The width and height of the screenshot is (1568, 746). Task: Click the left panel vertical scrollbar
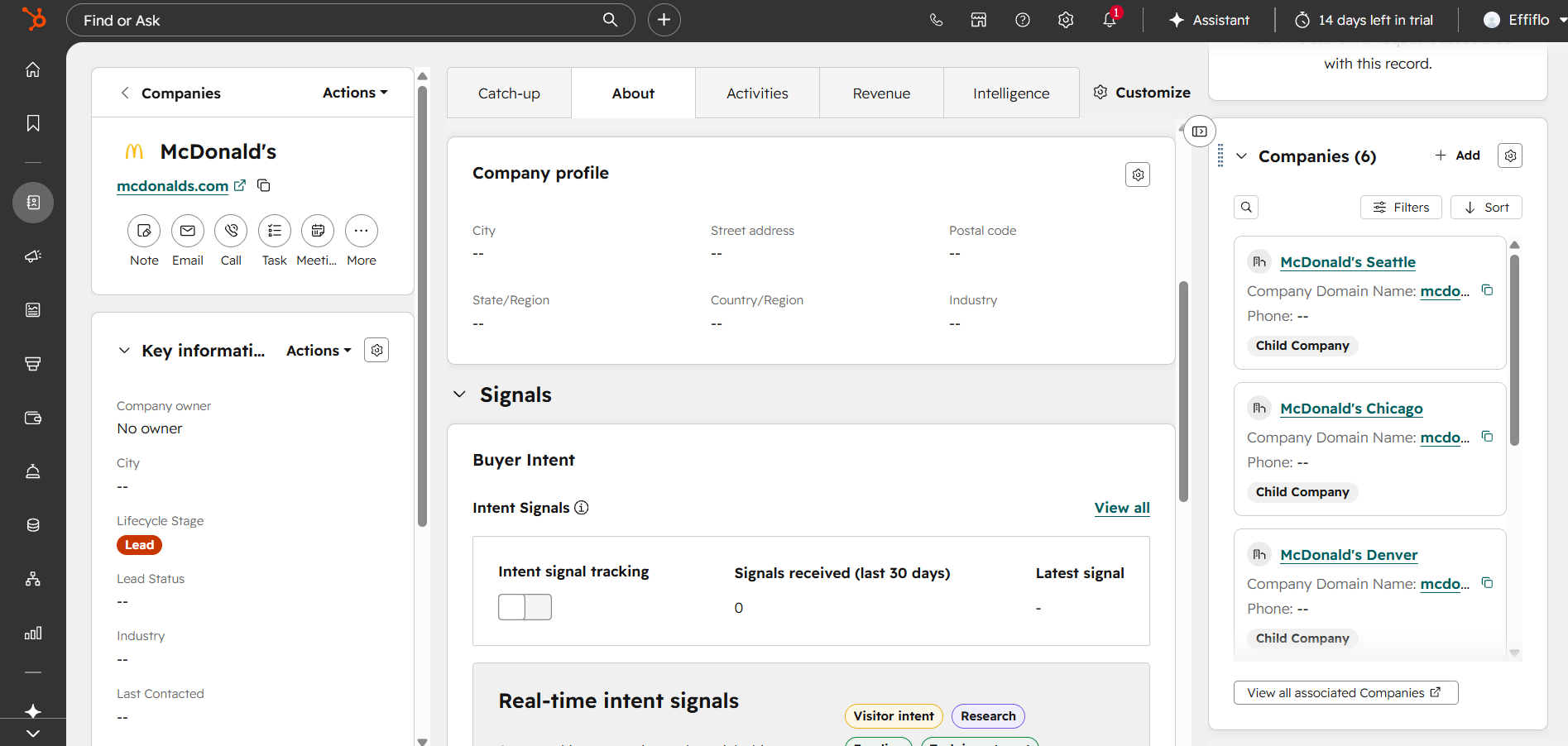point(423,306)
